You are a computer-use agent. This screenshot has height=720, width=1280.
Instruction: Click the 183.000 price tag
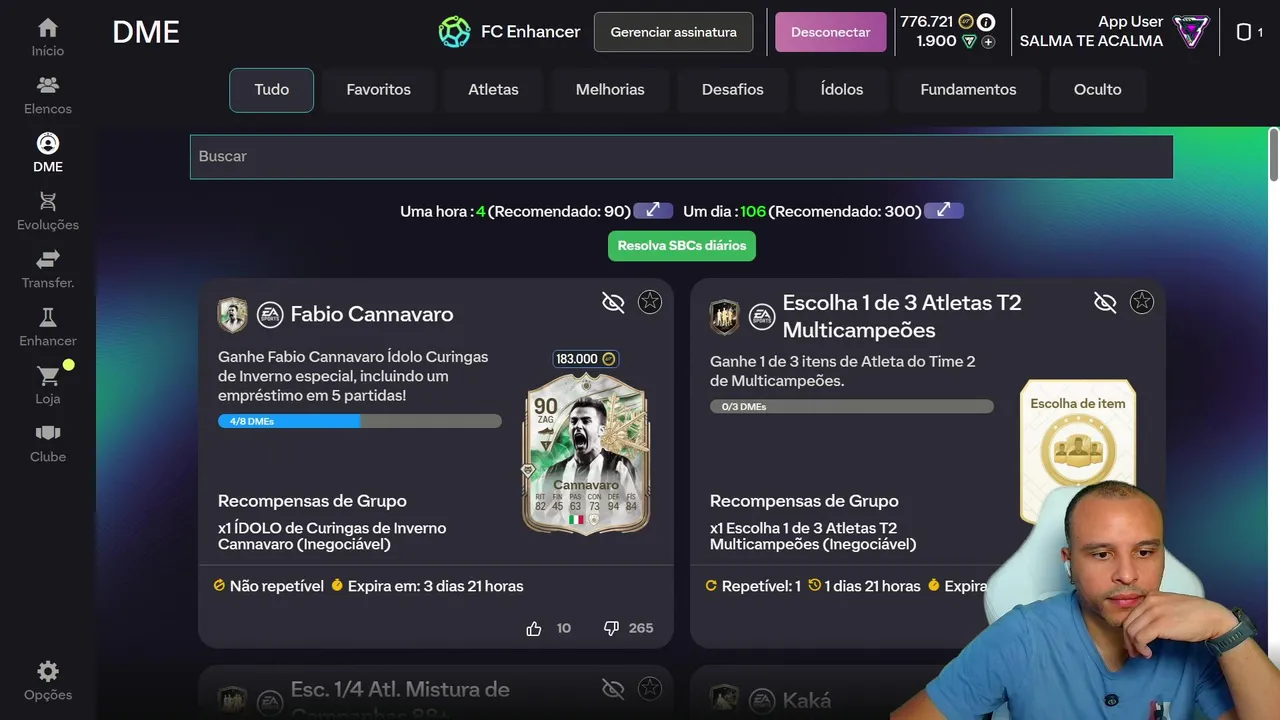pos(585,359)
